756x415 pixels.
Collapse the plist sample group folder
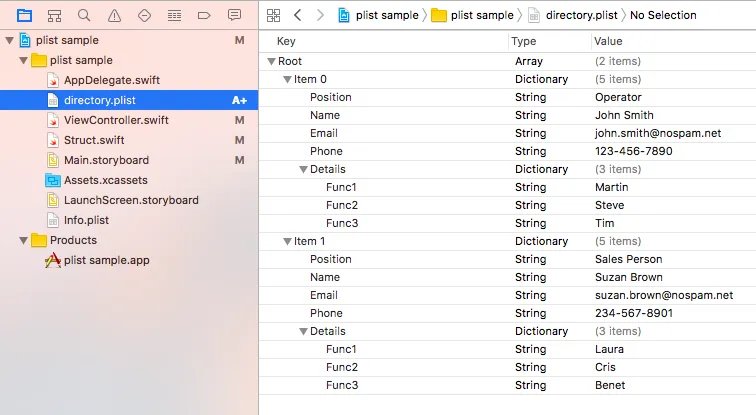23,61
